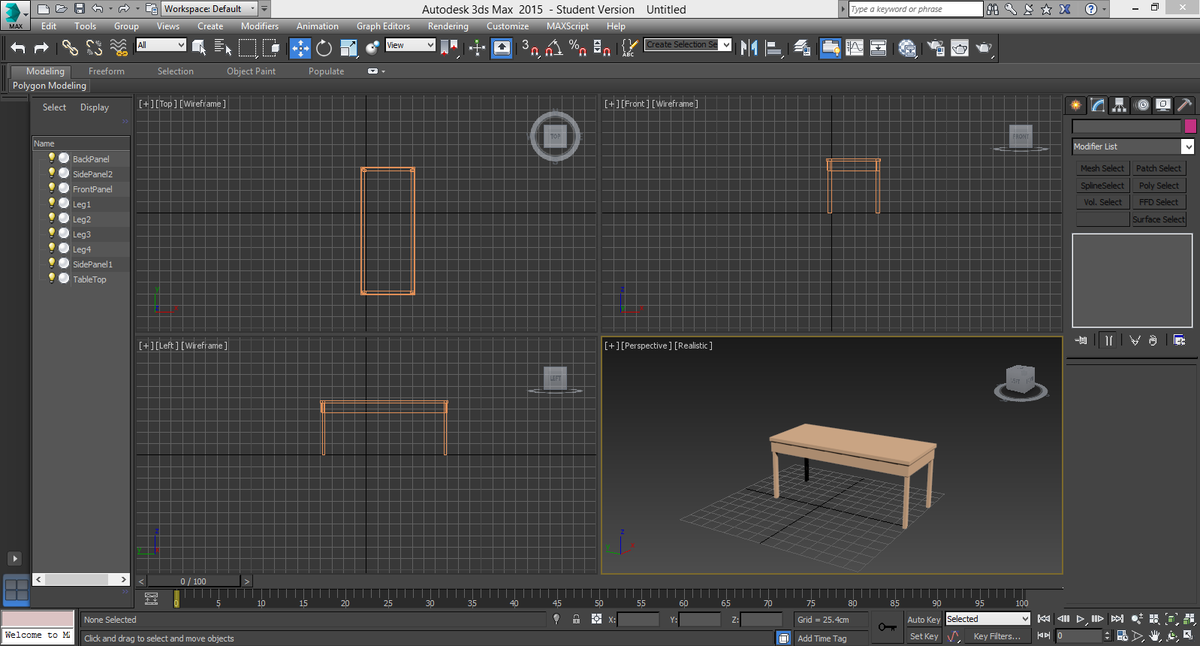Toggle the Percent Snap button
This screenshot has width=1200, height=646.
click(578, 47)
